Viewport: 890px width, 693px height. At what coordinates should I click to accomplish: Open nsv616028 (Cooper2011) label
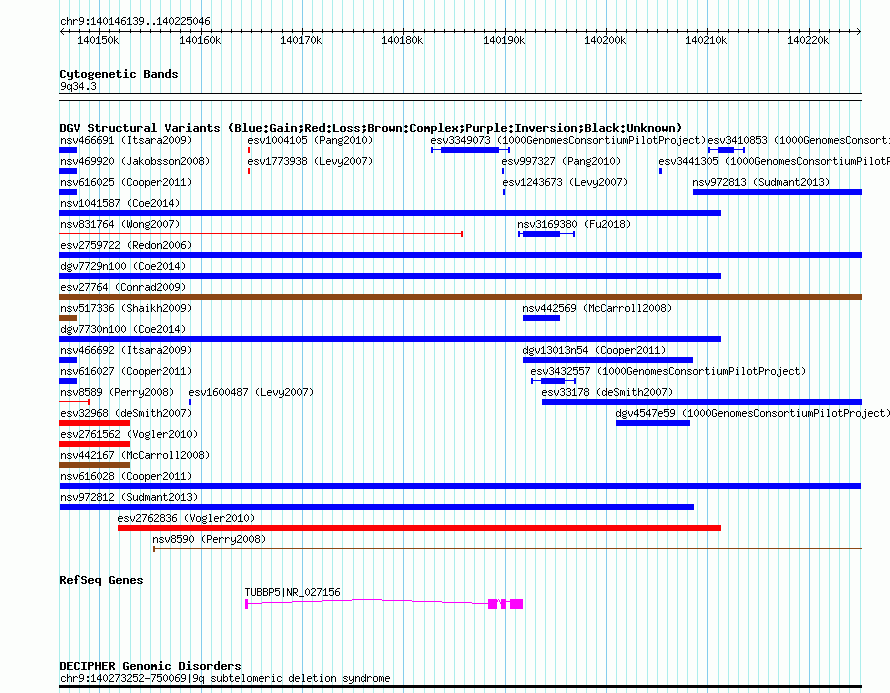point(126,476)
